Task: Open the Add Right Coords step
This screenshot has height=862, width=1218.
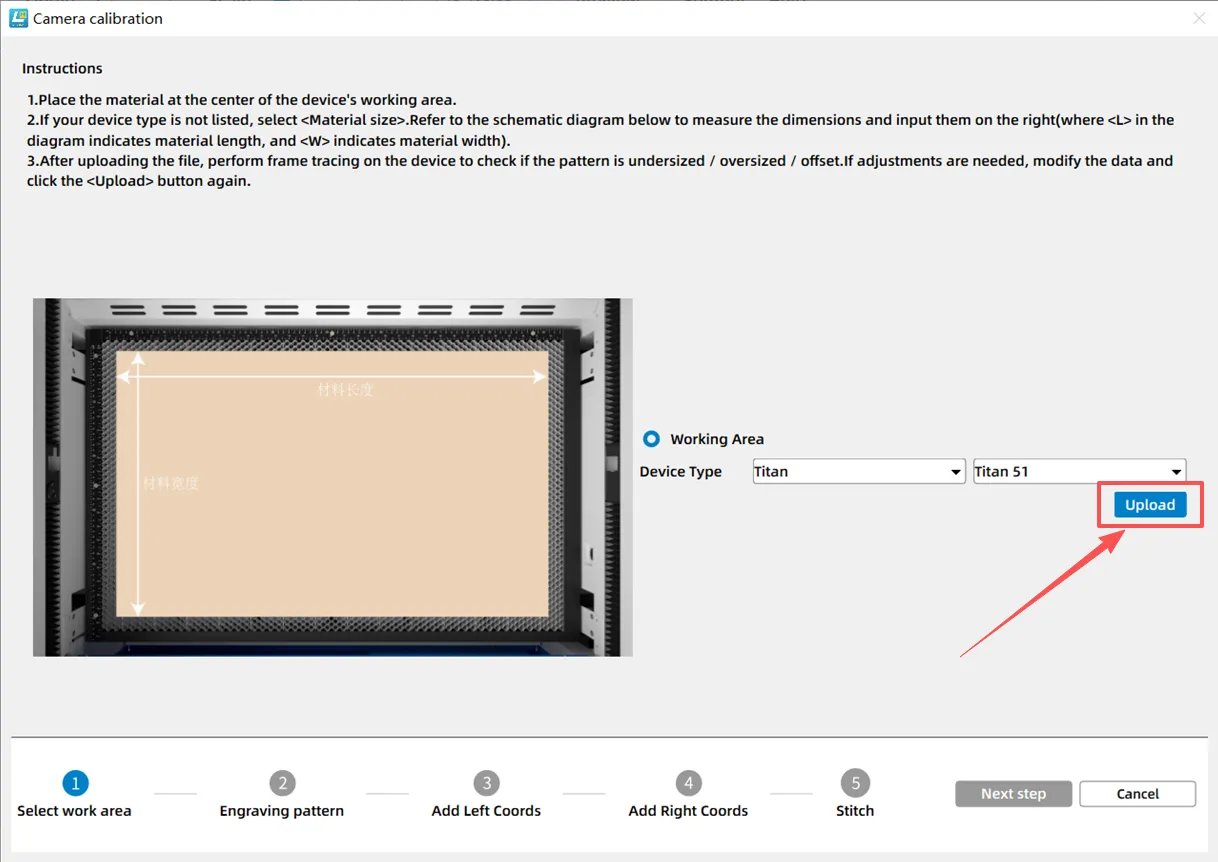Action: (x=688, y=811)
